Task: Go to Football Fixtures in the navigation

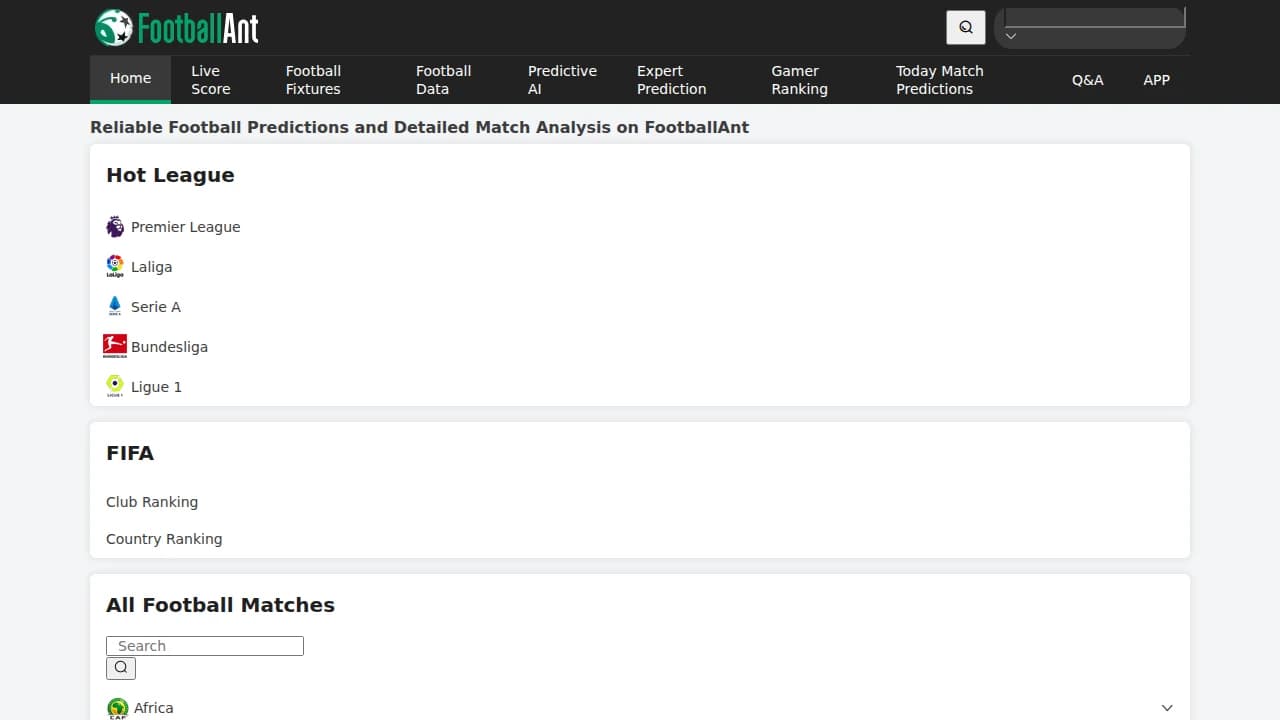Action: (313, 80)
